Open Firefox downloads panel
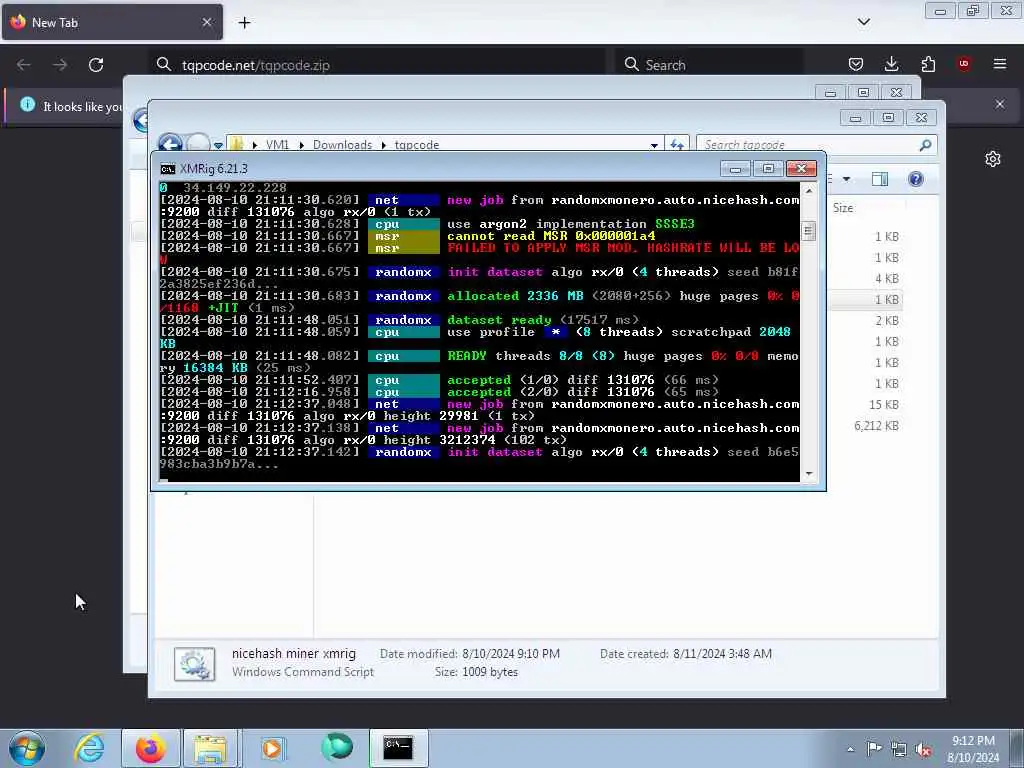 point(891,64)
